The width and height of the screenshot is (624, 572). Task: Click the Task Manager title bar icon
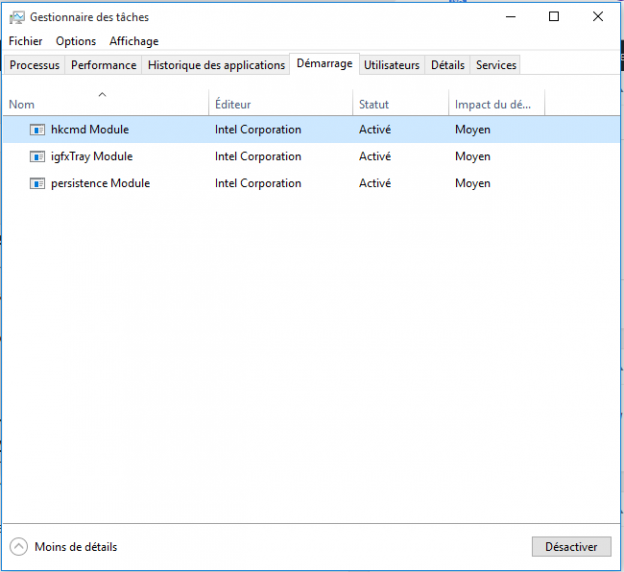pyautogui.click(x=16, y=17)
